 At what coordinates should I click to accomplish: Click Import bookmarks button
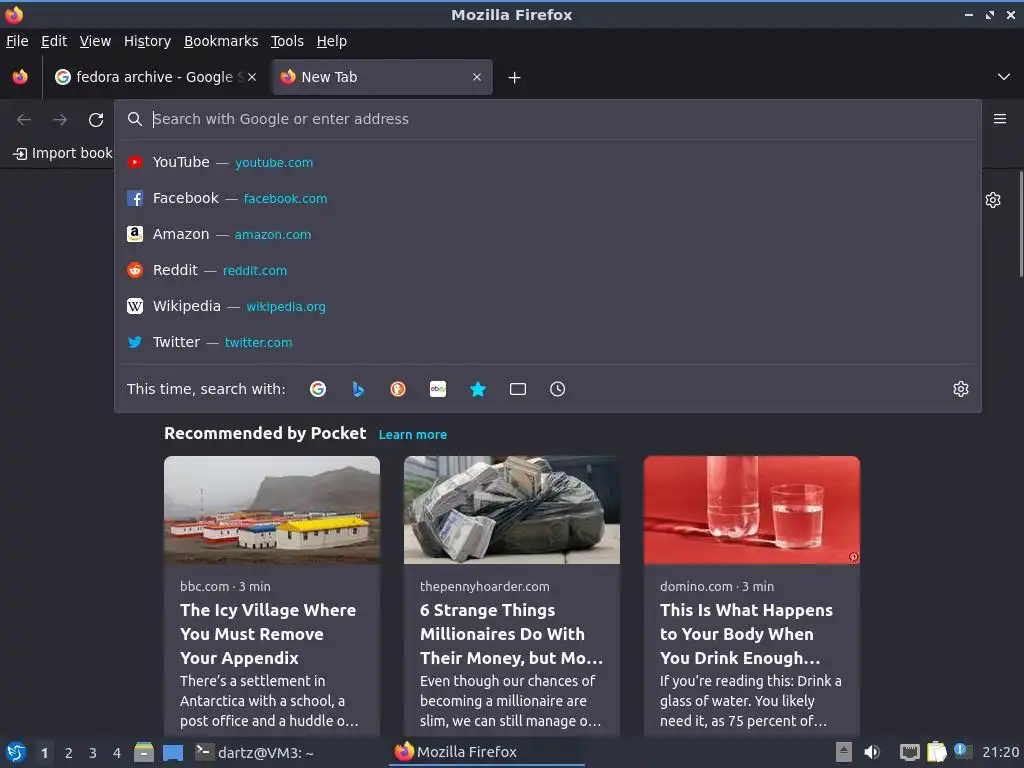click(x=63, y=153)
